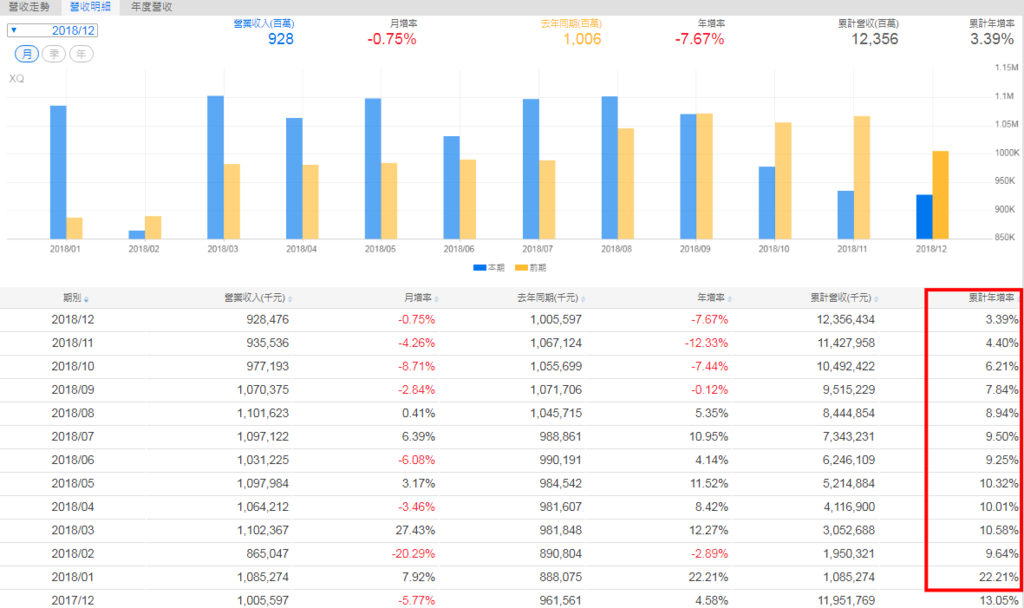Click the revenue cell 935,536
Viewport: 1024px width, 608px height.
tap(267, 344)
